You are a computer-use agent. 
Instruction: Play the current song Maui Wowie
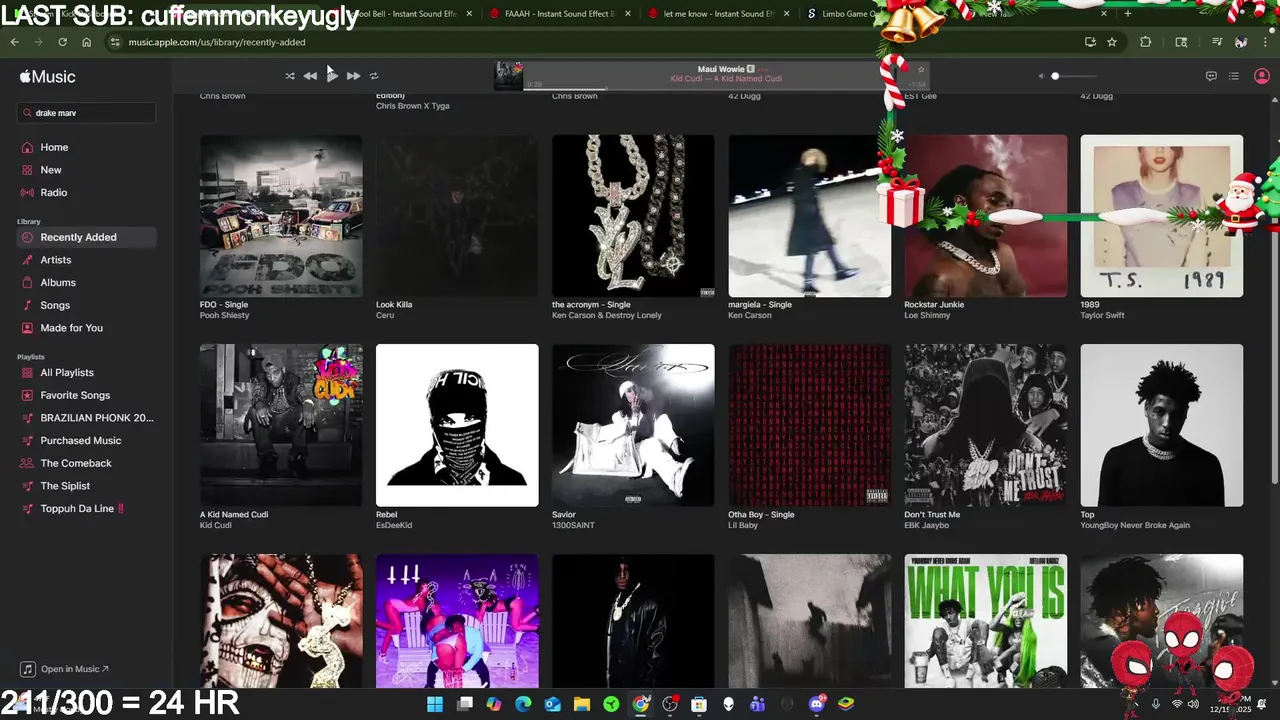[x=332, y=76]
